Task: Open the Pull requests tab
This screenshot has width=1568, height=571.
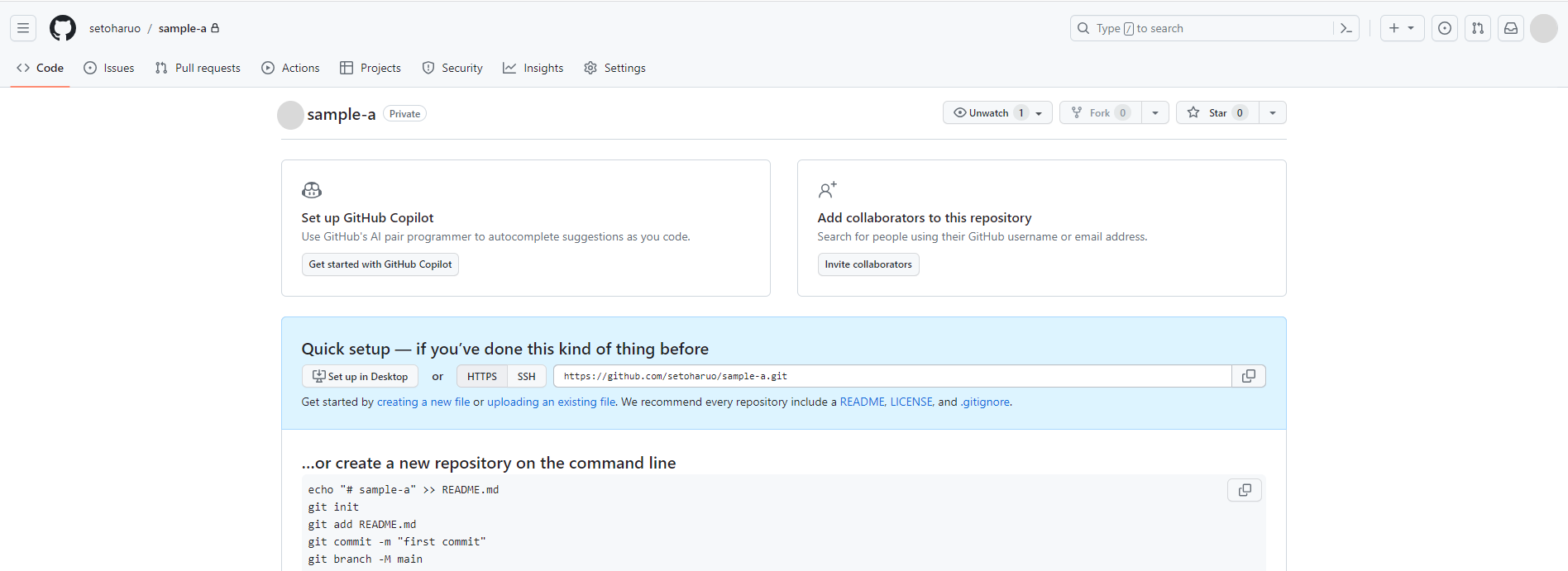Action: coord(198,68)
